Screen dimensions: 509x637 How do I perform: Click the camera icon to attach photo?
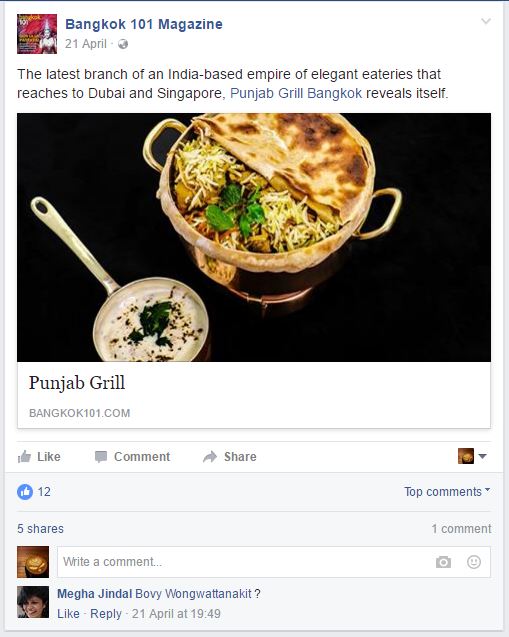(443, 562)
